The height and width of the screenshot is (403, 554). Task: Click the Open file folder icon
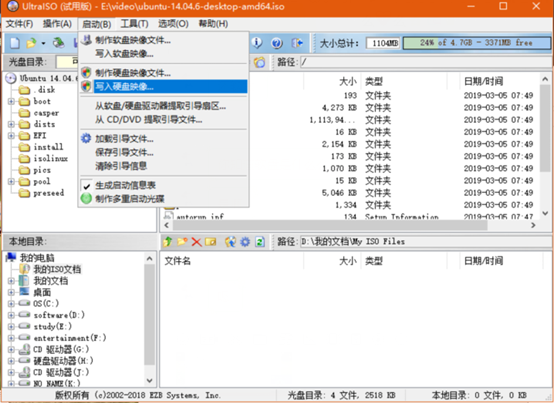pyautogui.click(x=31, y=43)
